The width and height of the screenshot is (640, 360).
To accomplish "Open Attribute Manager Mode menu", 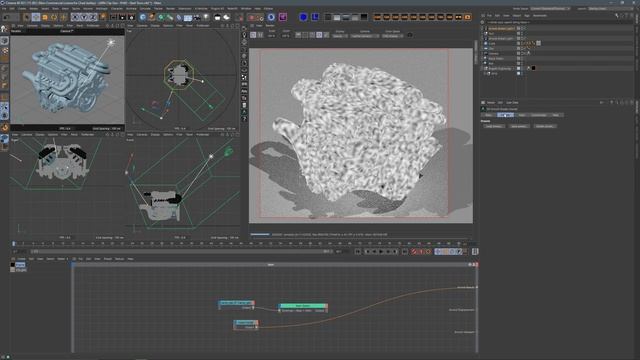I will point(491,102).
